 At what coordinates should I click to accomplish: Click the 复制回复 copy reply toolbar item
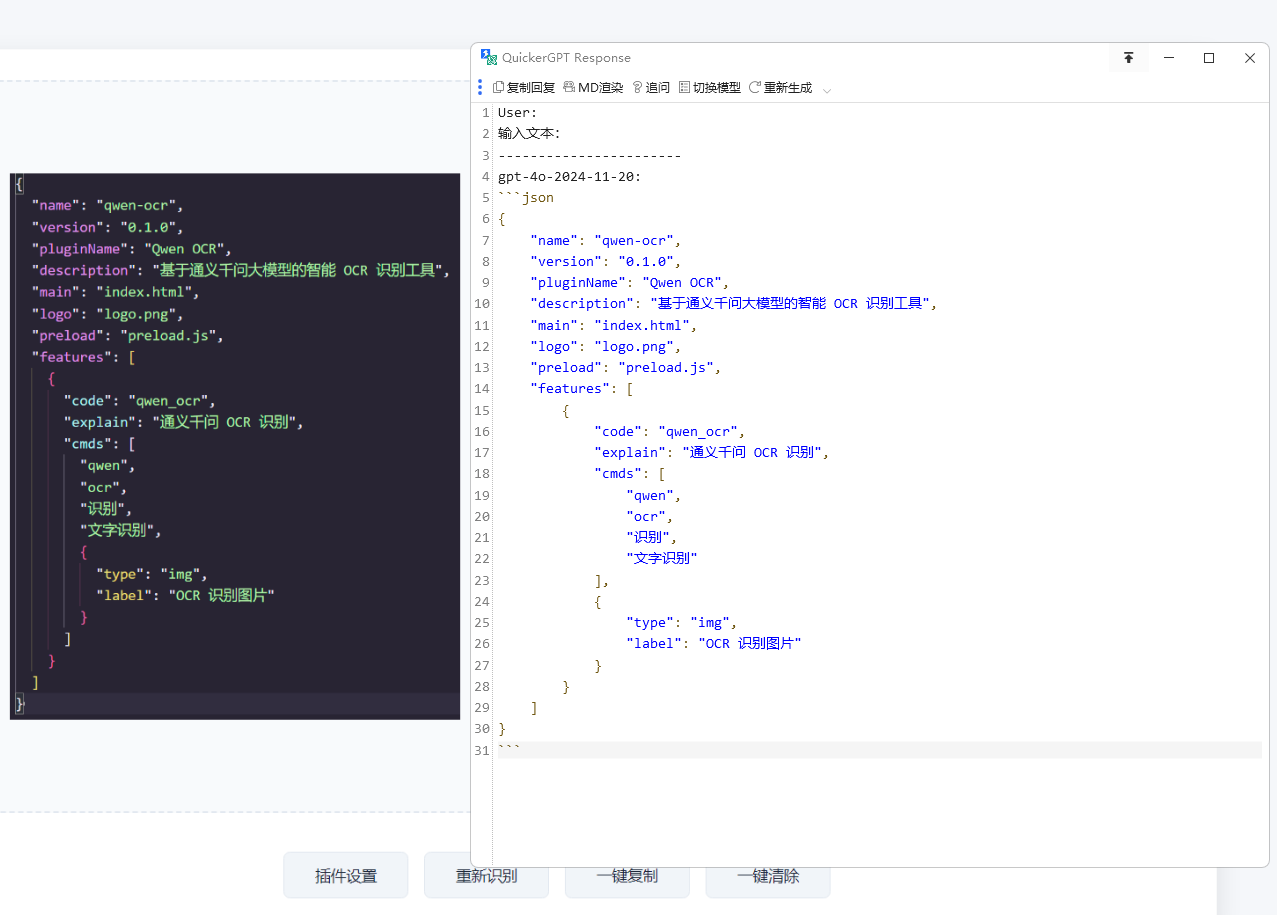click(x=524, y=88)
